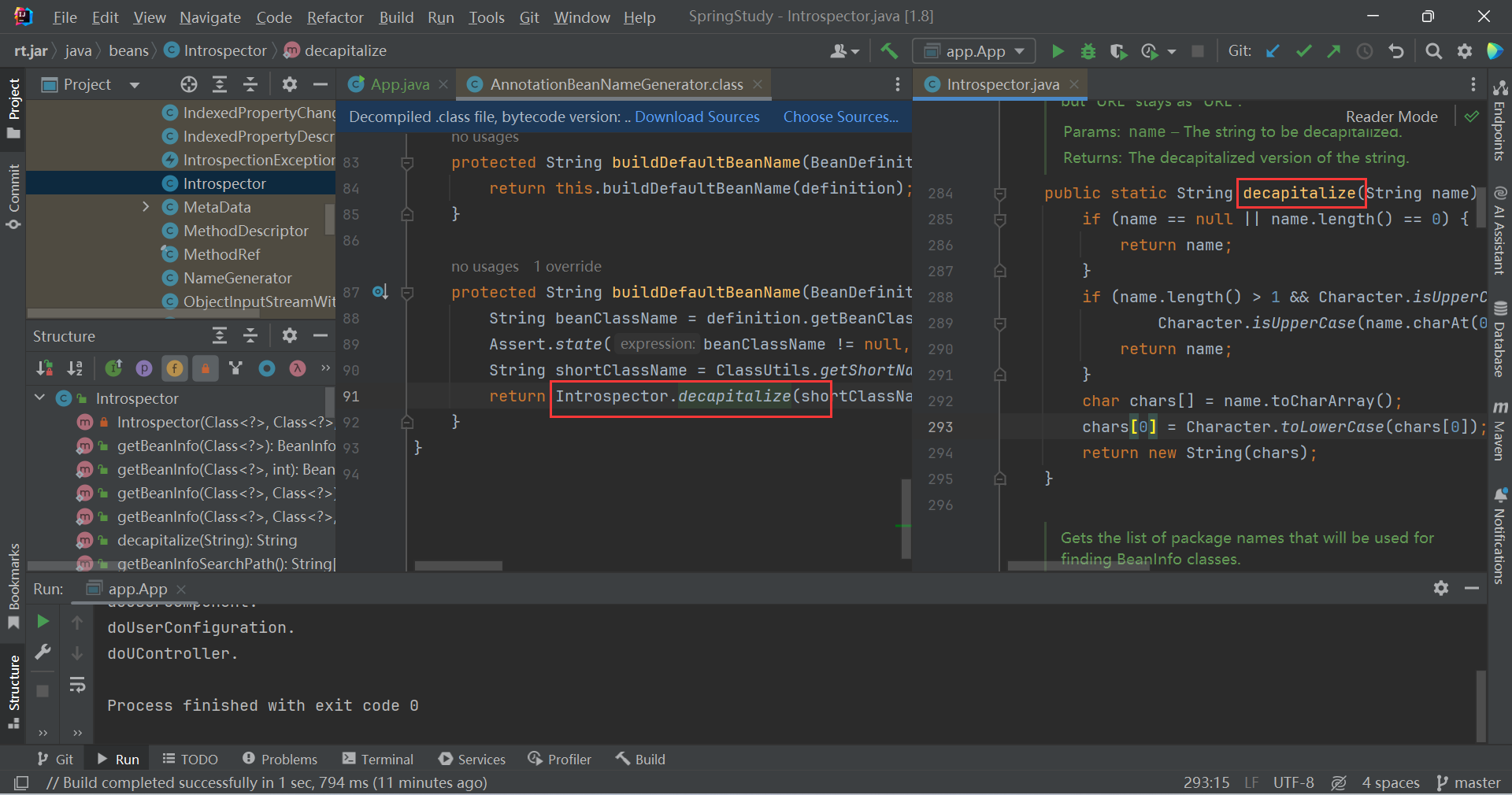Toggle soft-wrap icon in Run console
This screenshot has width=1512, height=795.
(x=77, y=684)
